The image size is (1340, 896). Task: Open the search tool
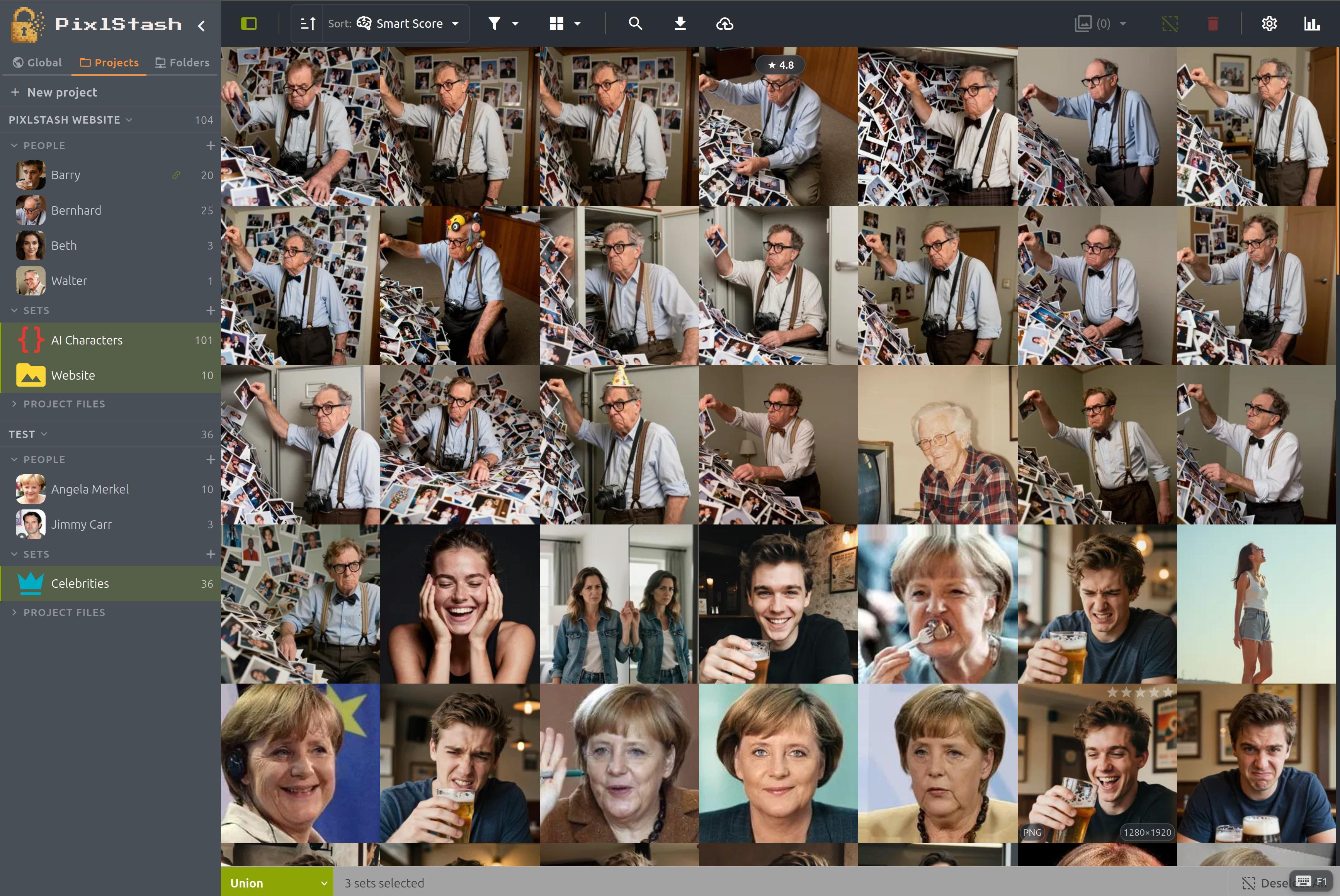point(635,24)
